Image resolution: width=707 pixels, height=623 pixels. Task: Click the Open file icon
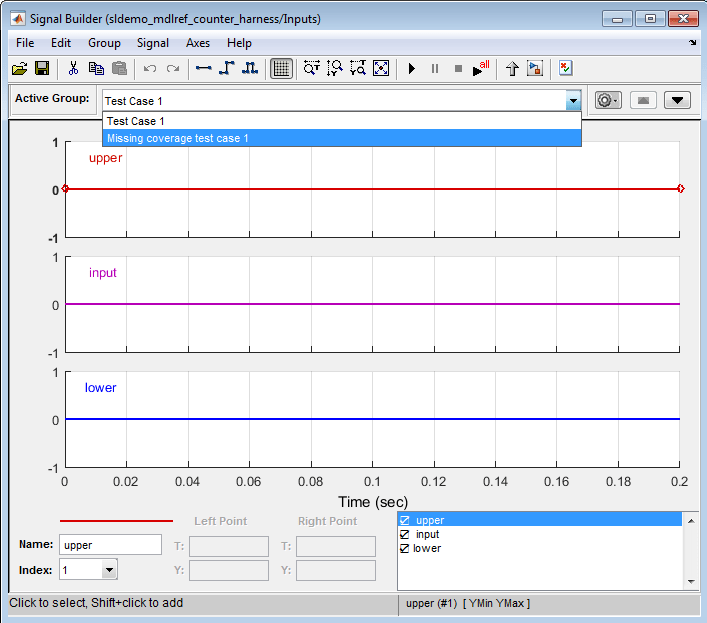tap(19, 69)
